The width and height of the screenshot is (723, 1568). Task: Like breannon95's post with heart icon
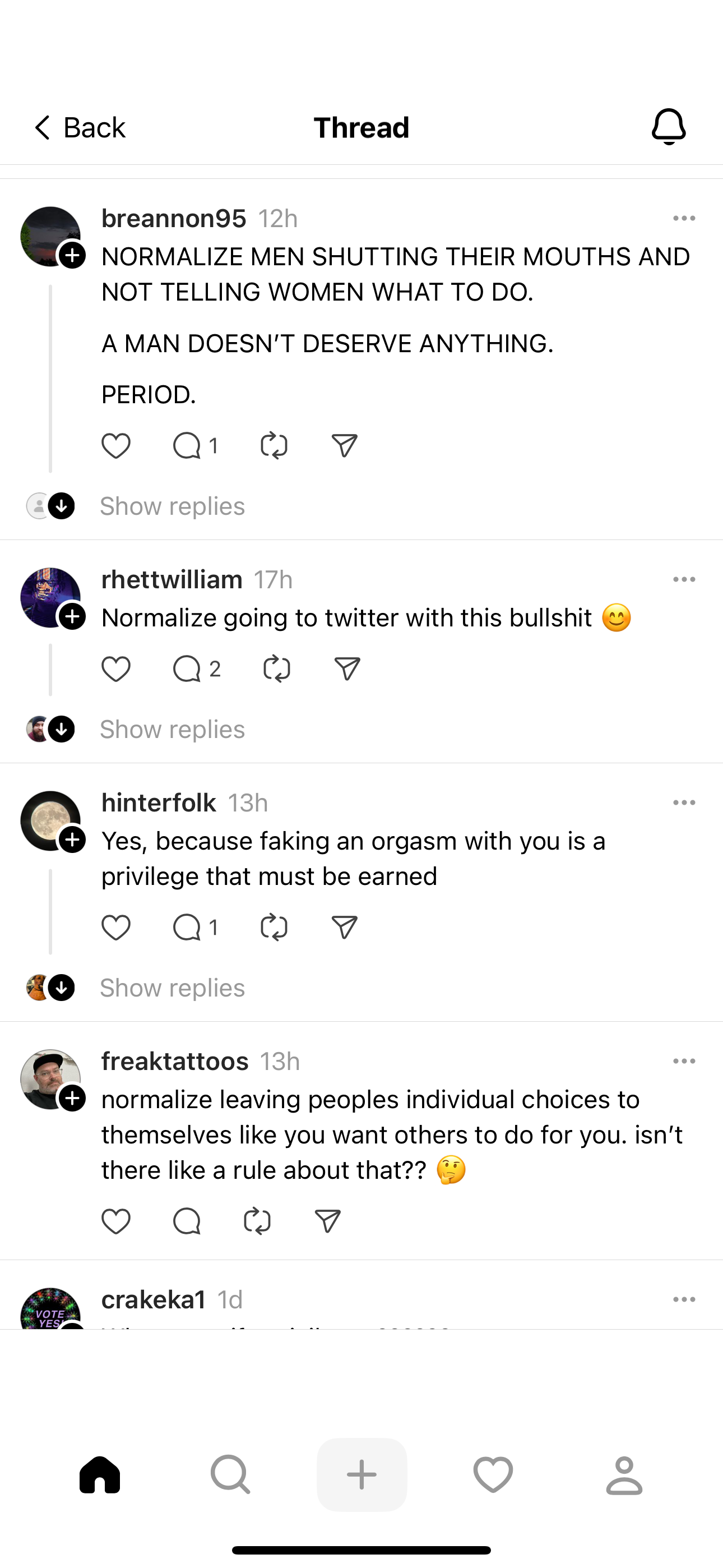click(115, 446)
